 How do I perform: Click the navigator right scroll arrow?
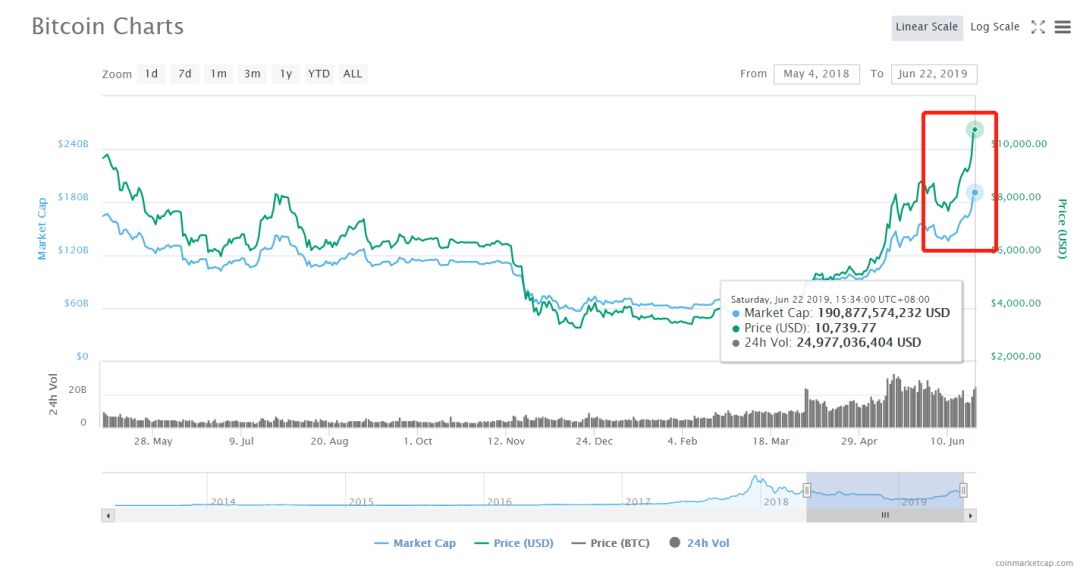[x=970, y=515]
